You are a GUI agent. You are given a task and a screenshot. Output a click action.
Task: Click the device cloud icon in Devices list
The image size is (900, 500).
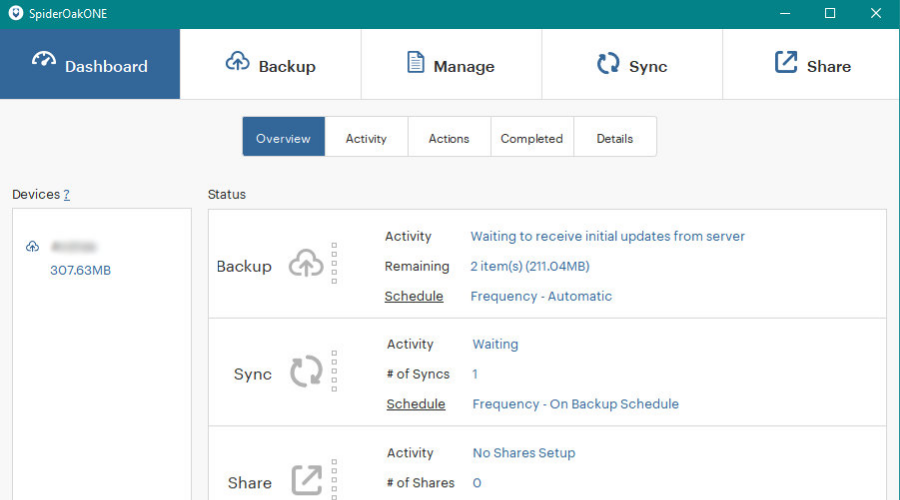tap(32, 246)
